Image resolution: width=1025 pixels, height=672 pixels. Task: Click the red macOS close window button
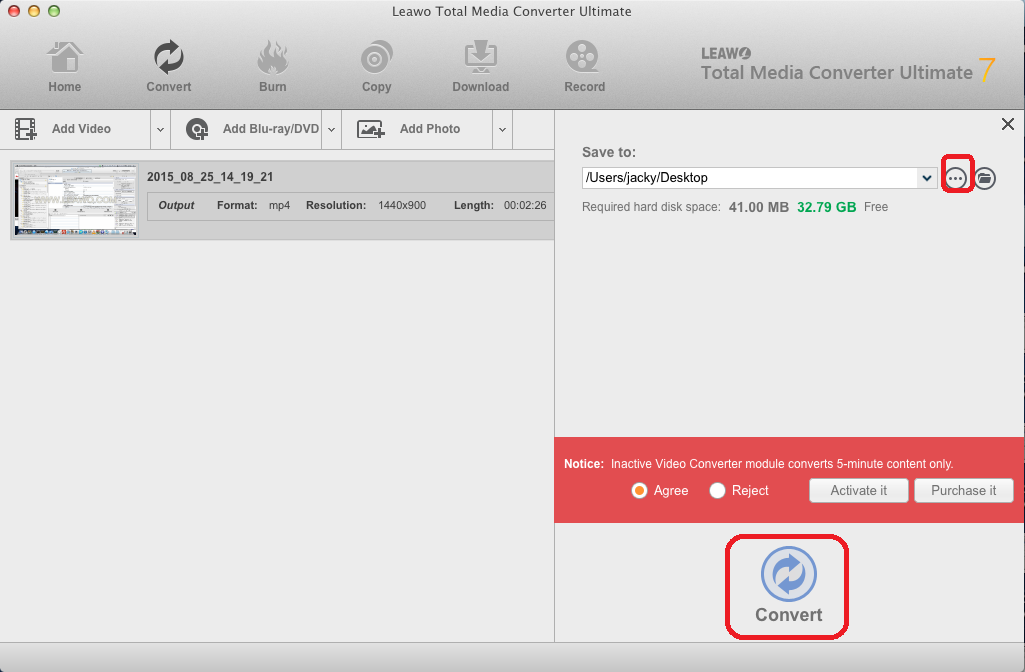click(x=14, y=11)
